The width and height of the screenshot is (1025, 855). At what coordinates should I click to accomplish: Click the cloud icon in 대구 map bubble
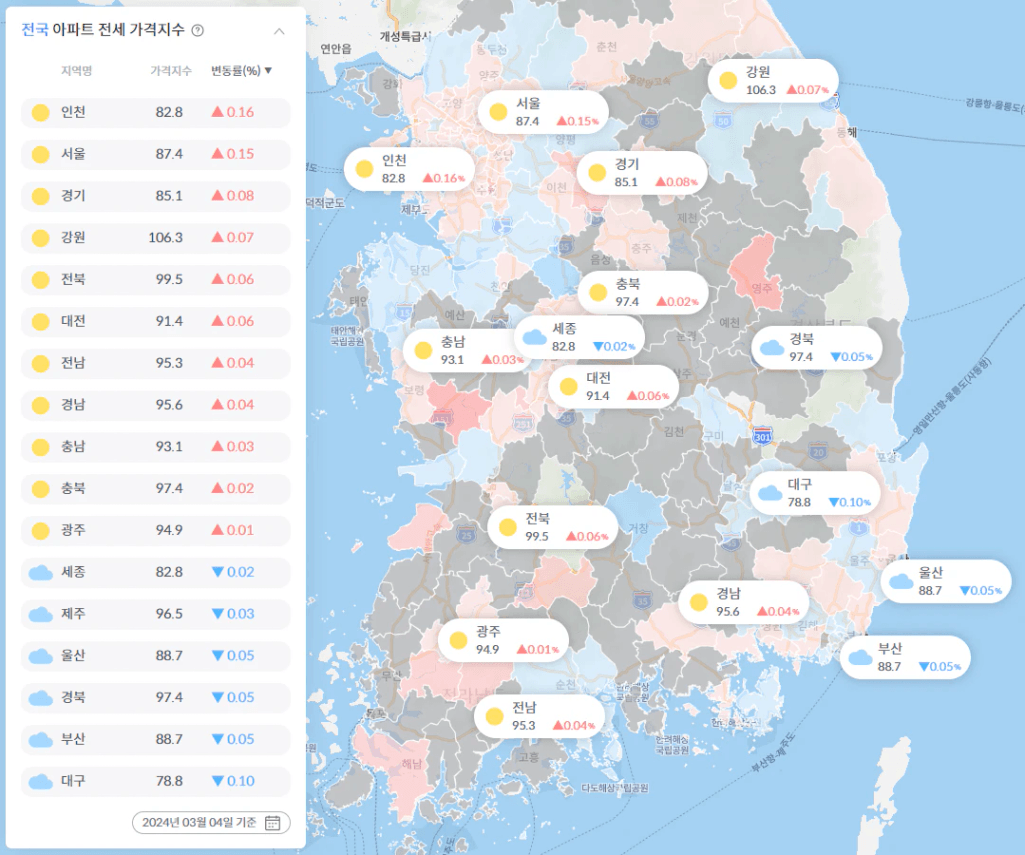769,493
